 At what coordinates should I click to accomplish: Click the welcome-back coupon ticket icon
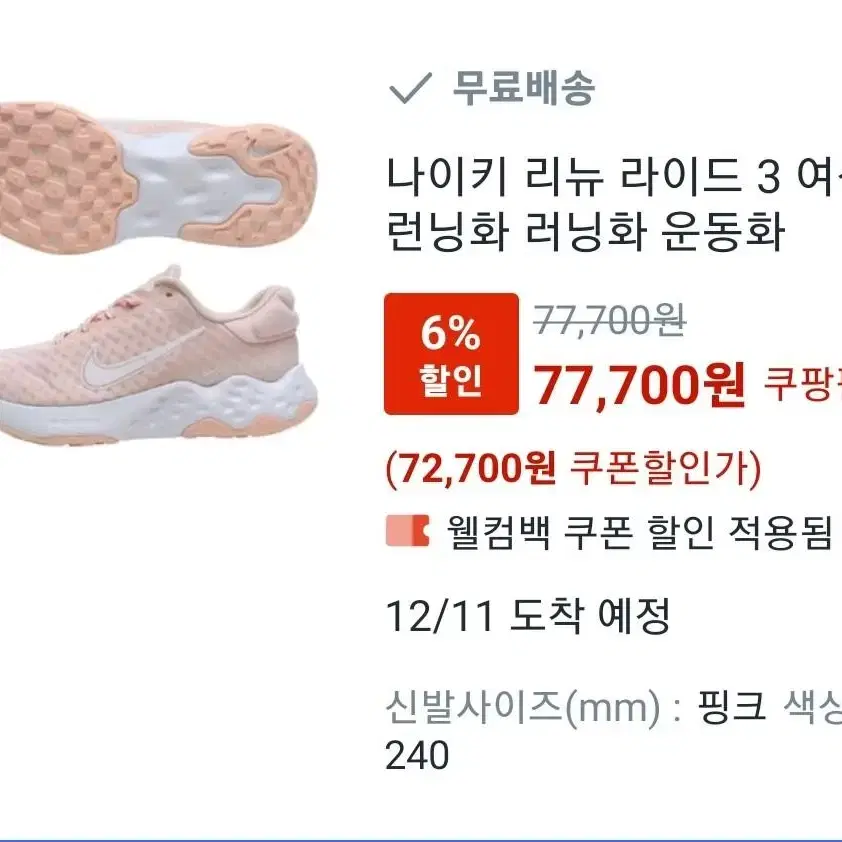pos(408,531)
